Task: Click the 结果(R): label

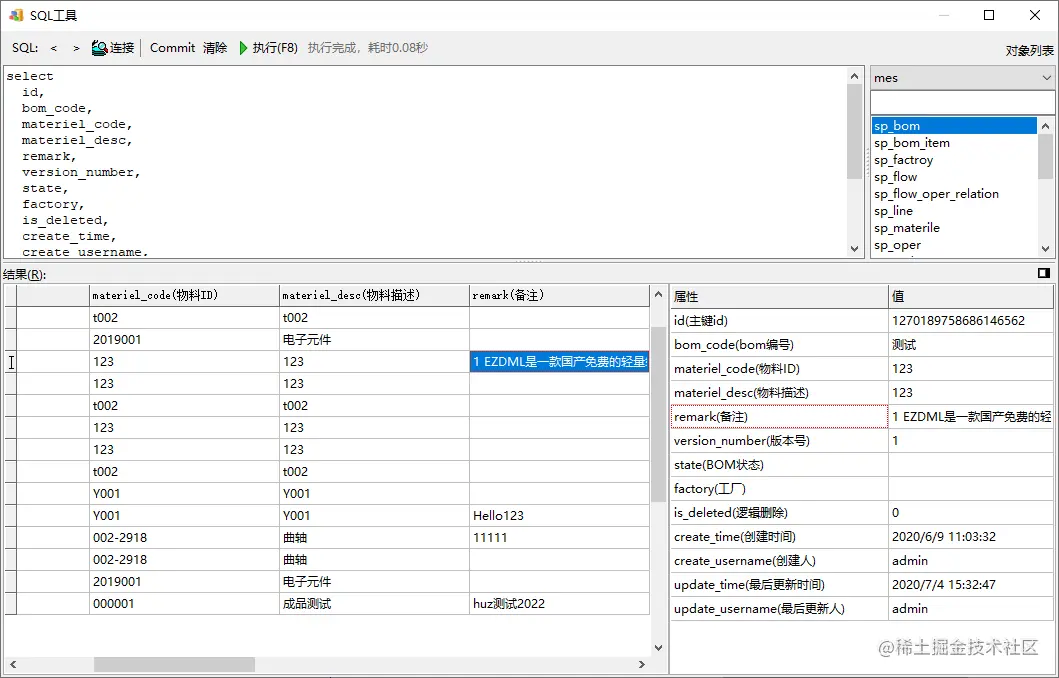Action: (x=24, y=275)
